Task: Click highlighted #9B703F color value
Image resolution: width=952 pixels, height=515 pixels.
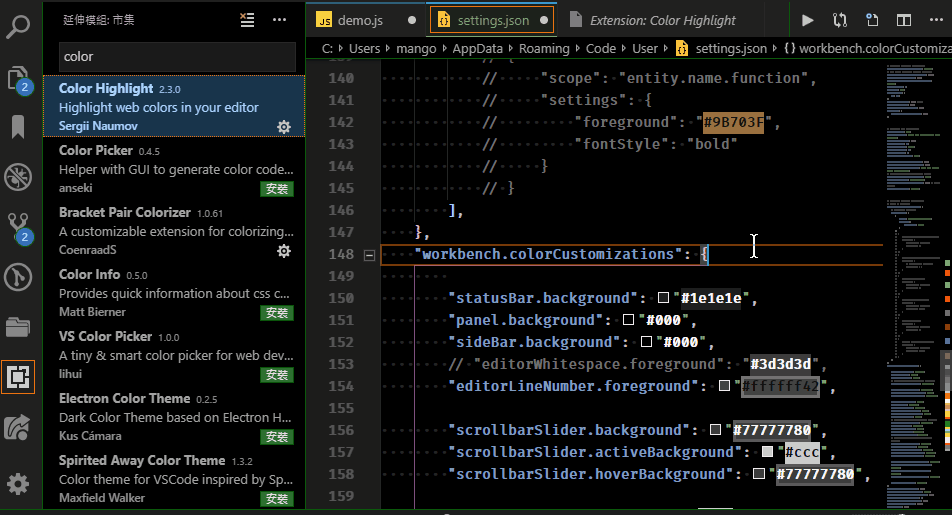Action: point(733,122)
